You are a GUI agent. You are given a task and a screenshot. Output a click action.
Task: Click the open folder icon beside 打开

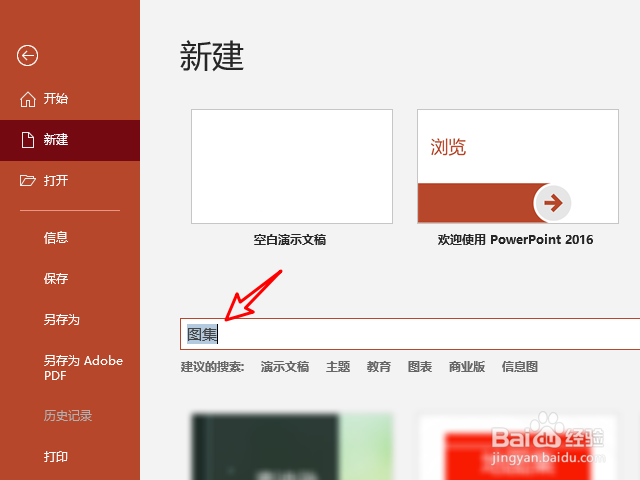click(x=28, y=180)
